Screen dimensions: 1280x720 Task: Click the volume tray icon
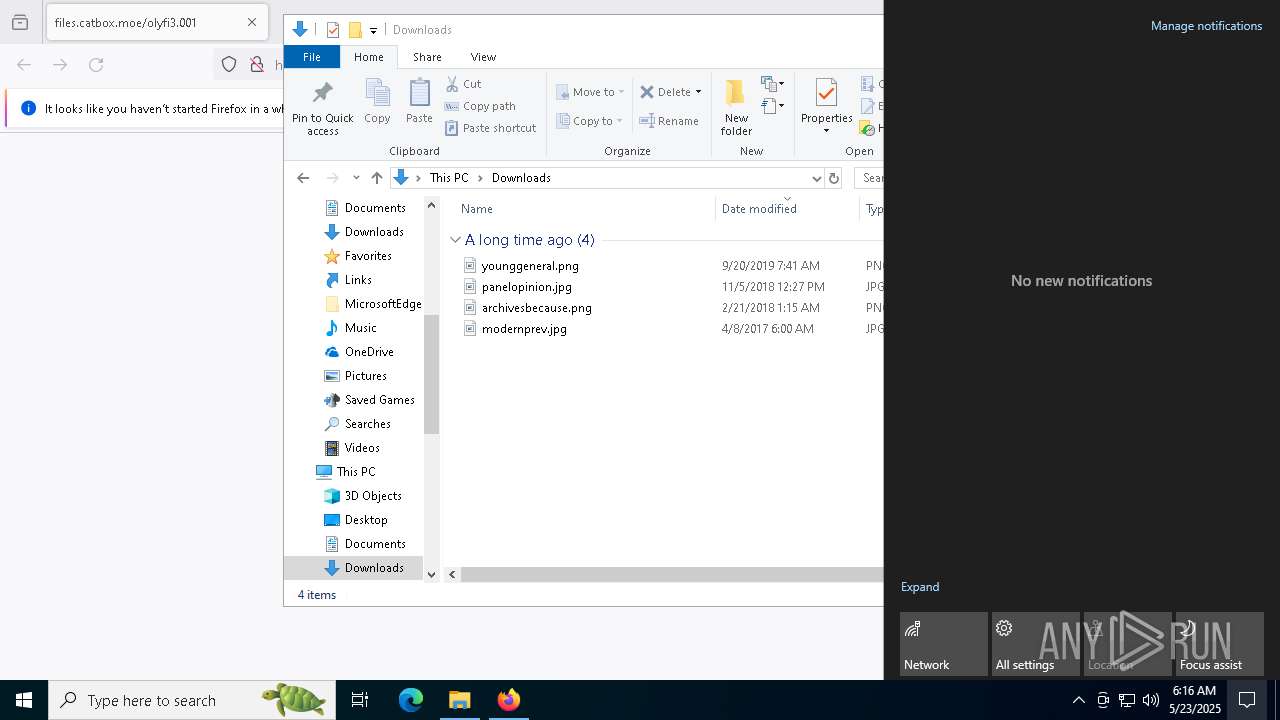point(1151,700)
